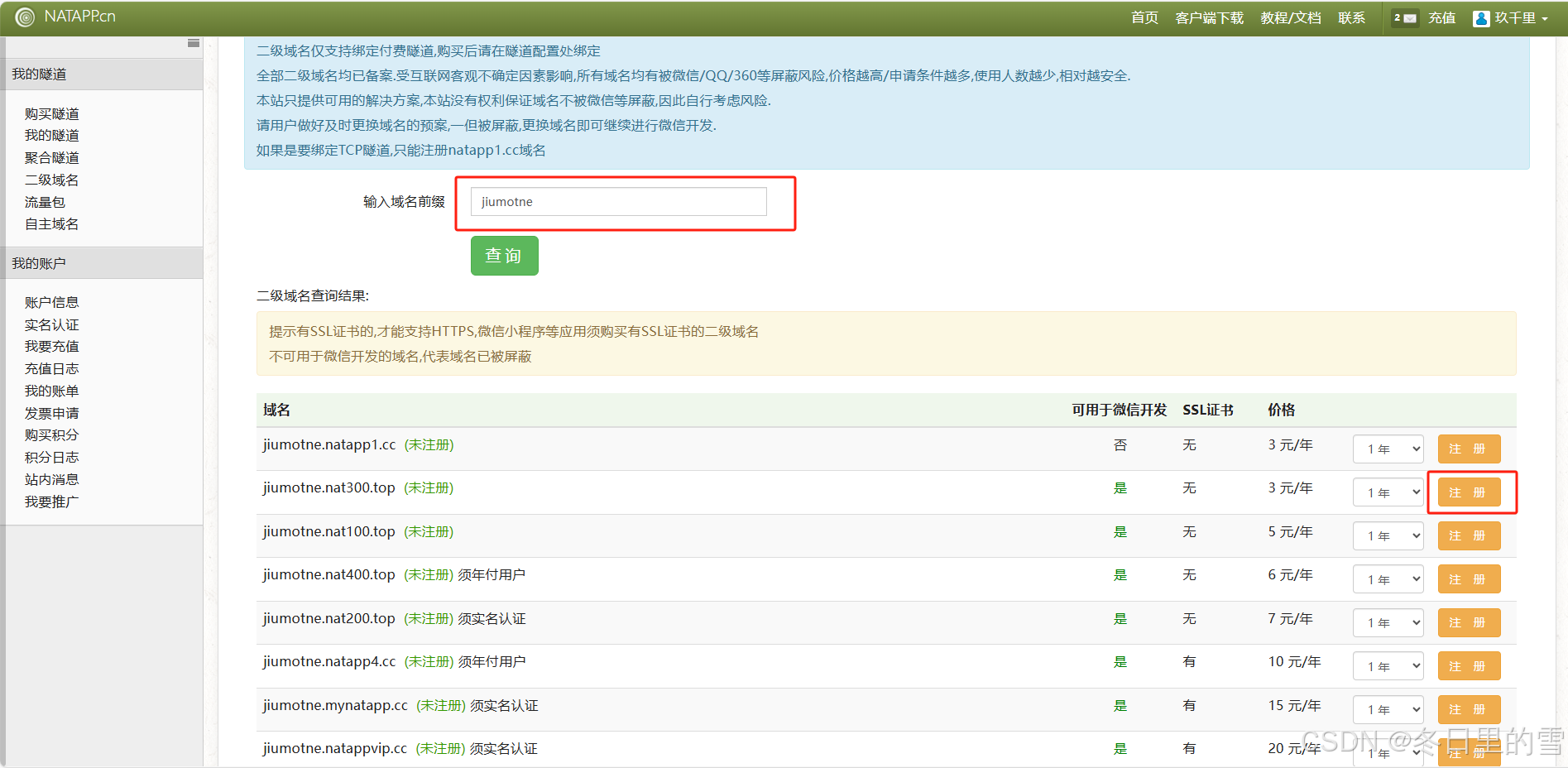Click the 可用于微信开发 column header
Screen dimensions: 1568x768
(x=1120, y=410)
